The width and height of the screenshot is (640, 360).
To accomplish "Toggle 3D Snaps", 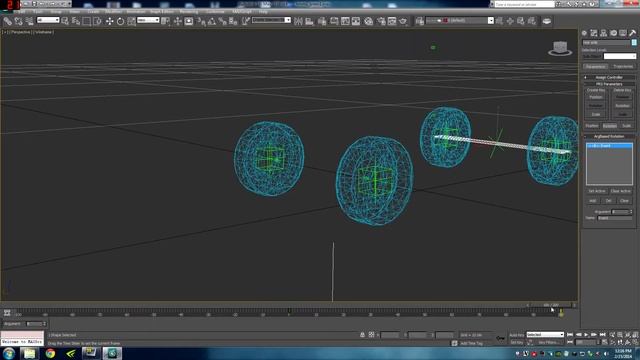I will tap(201, 21).
